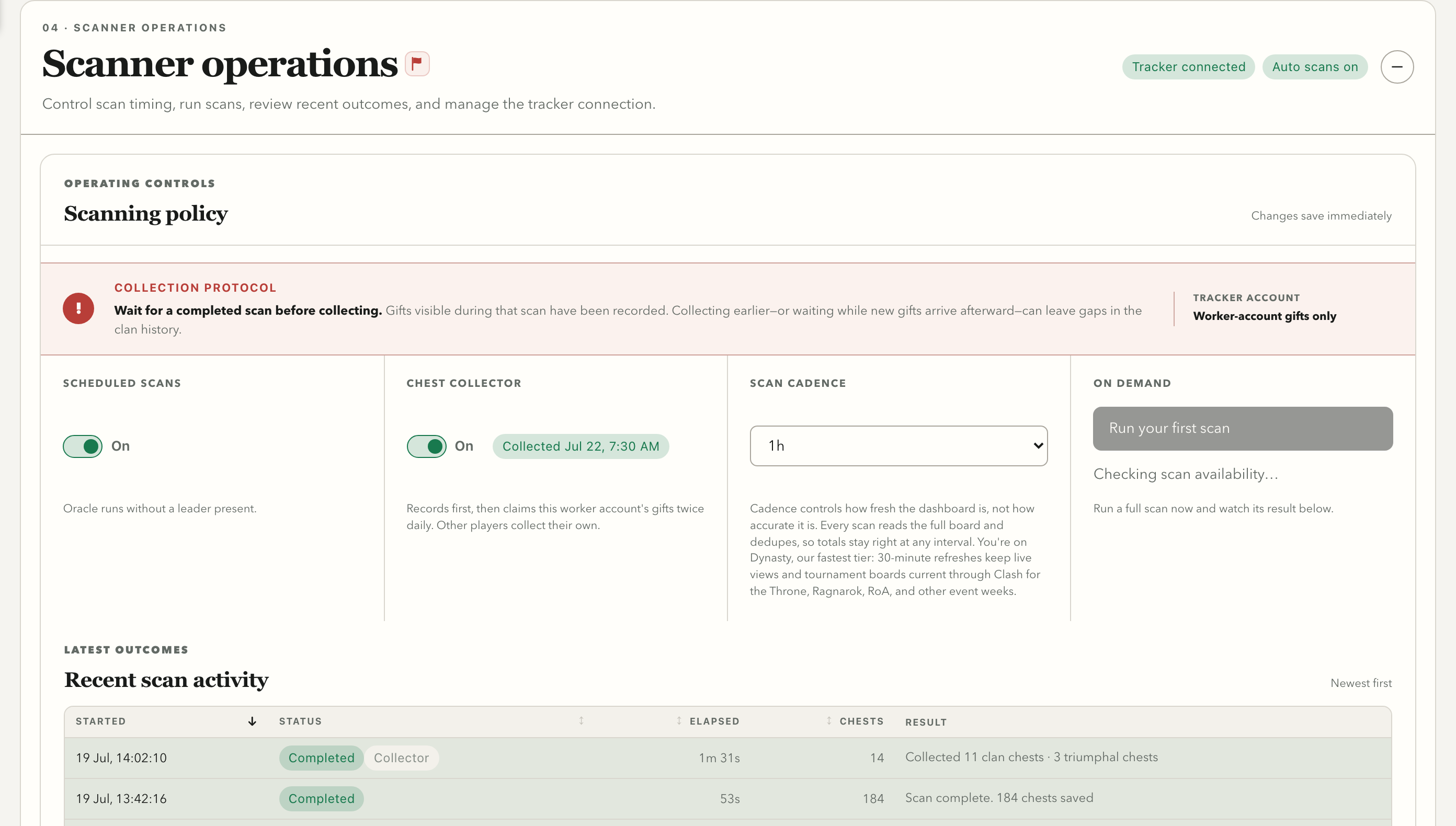1456x826 pixels.
Task: Sort by Started column arrow
Action: pyautogui.click(x=252, y=721)
